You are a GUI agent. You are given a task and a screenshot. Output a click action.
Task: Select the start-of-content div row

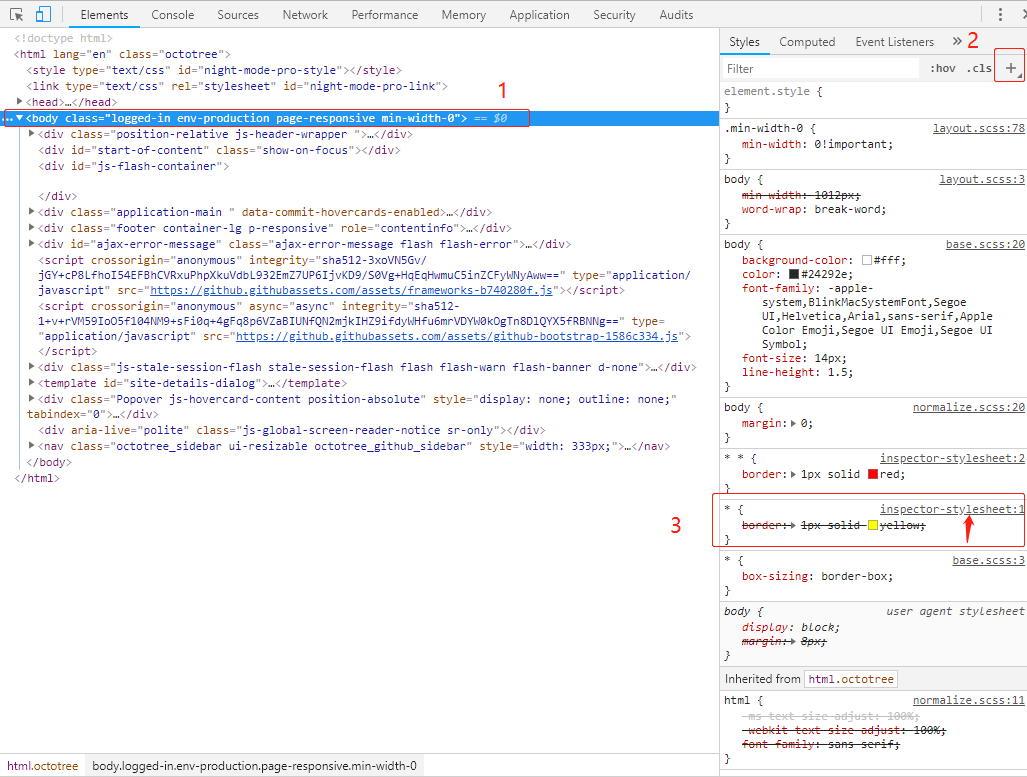pos(219,150)
